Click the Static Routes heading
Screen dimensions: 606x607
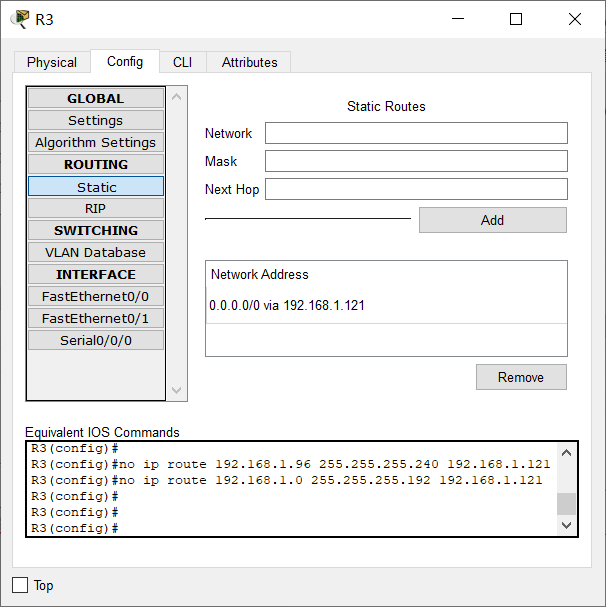(x=386, y=106)
